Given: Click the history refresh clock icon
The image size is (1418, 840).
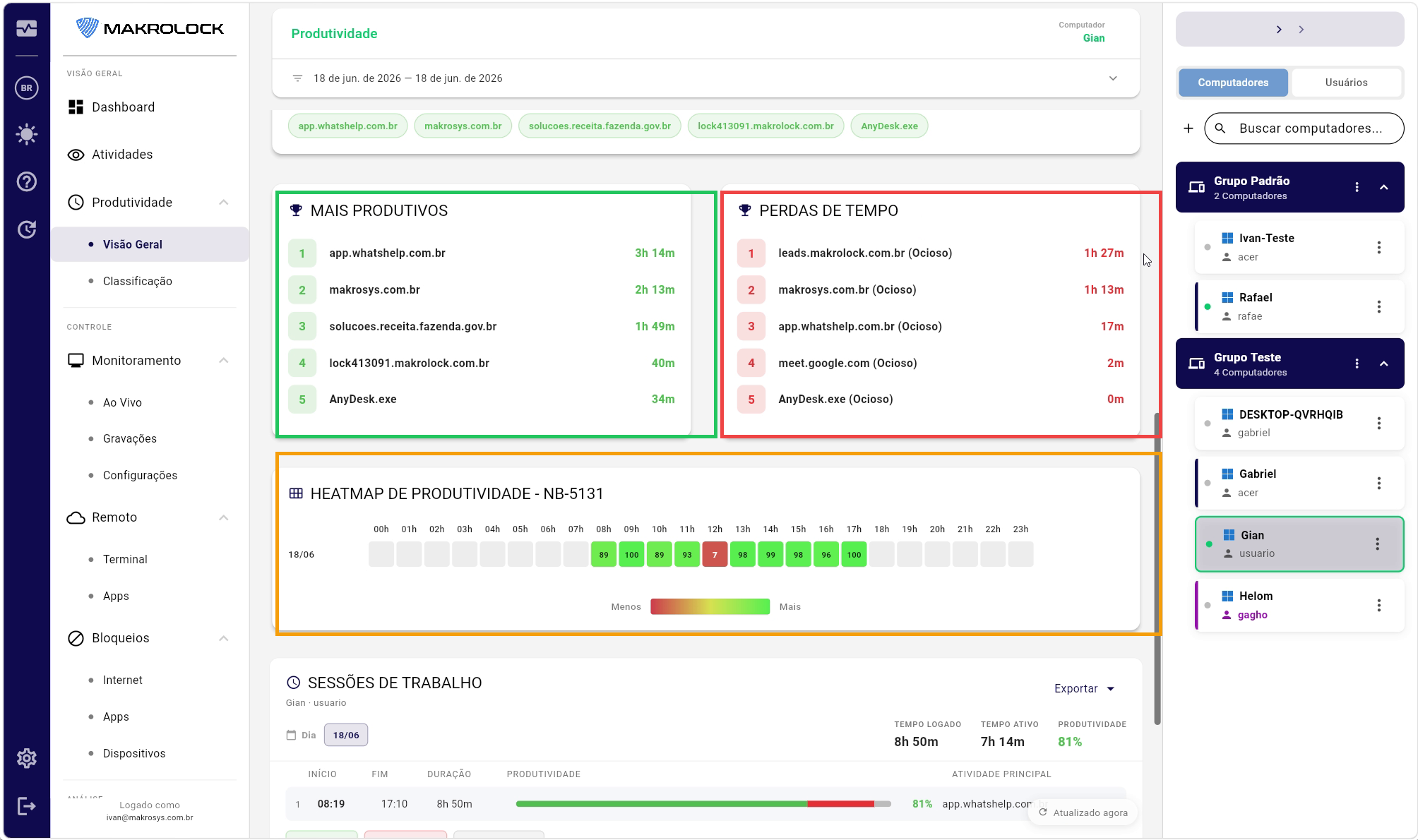Looking at the screenshot, I should point(27,229).
